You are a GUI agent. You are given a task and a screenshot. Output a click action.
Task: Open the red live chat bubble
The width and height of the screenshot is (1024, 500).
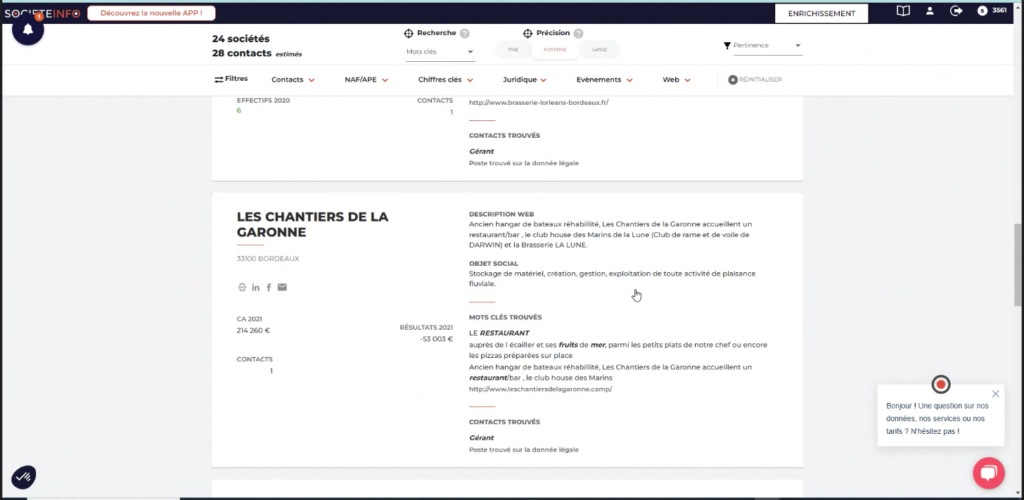pyautogui.click(x=988, y=473)
